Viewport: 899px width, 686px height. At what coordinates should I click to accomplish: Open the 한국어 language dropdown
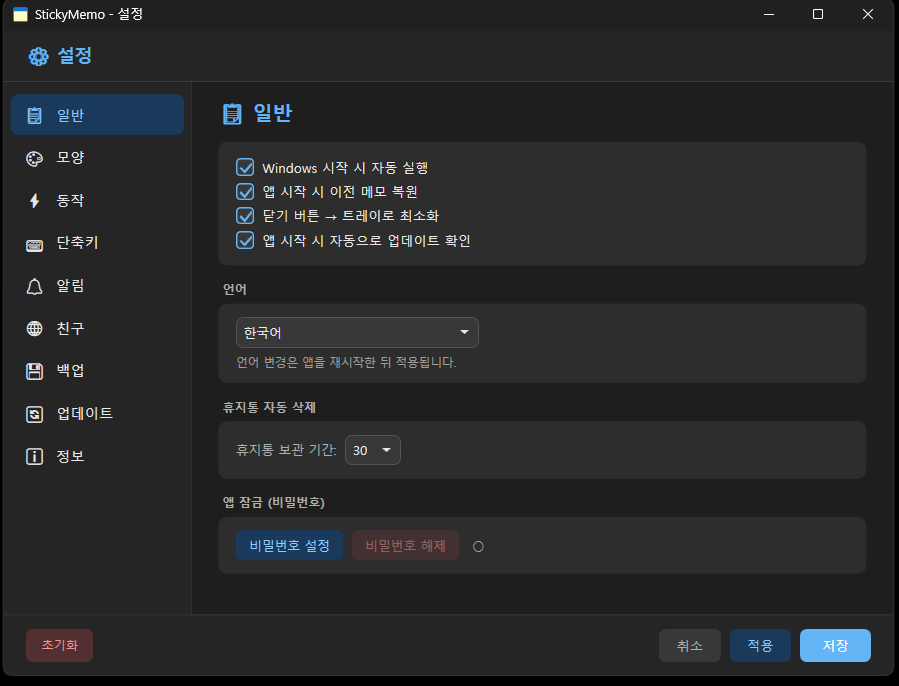[x=357, y=333]
